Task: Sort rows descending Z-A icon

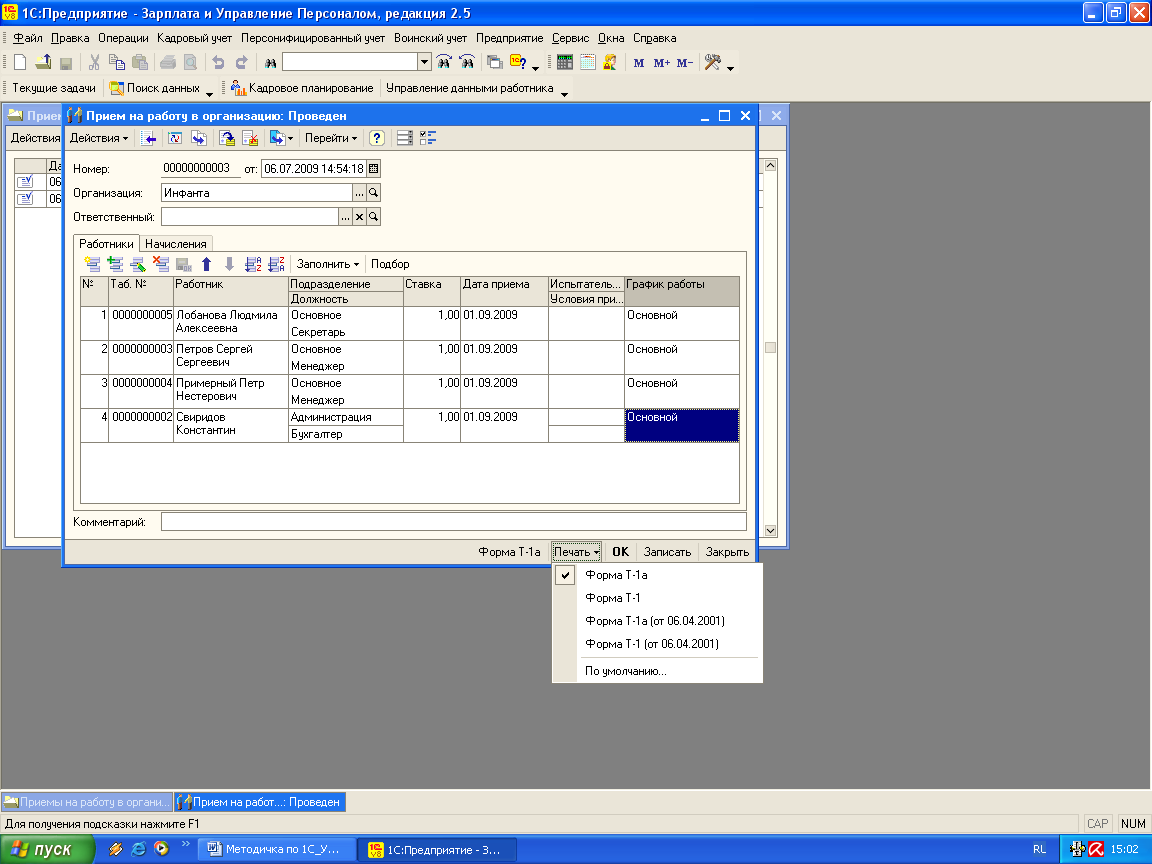Action: tap(276, 264)
